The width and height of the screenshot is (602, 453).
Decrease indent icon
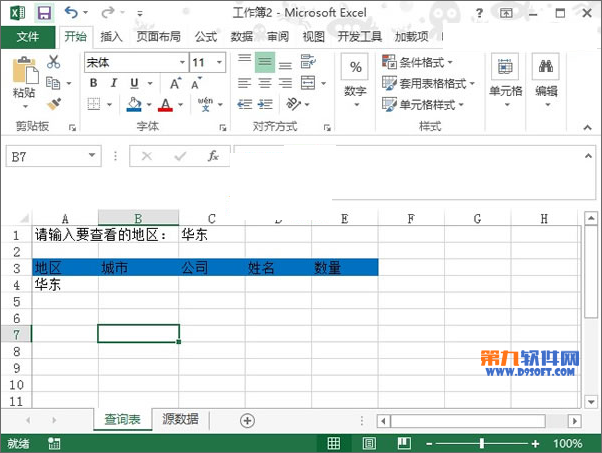click(x=245, y=104)
